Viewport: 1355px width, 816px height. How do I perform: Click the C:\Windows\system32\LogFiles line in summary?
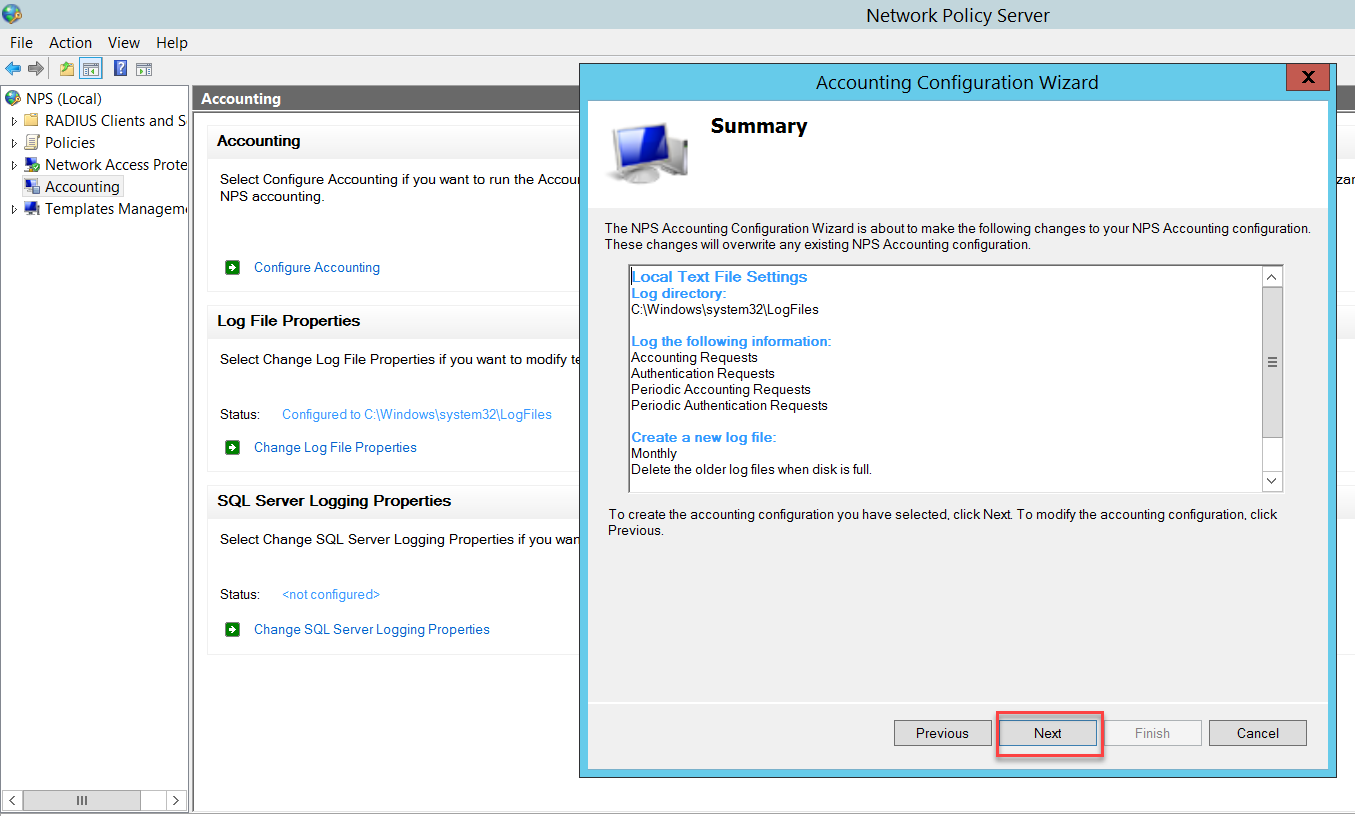tap(725, 309)
